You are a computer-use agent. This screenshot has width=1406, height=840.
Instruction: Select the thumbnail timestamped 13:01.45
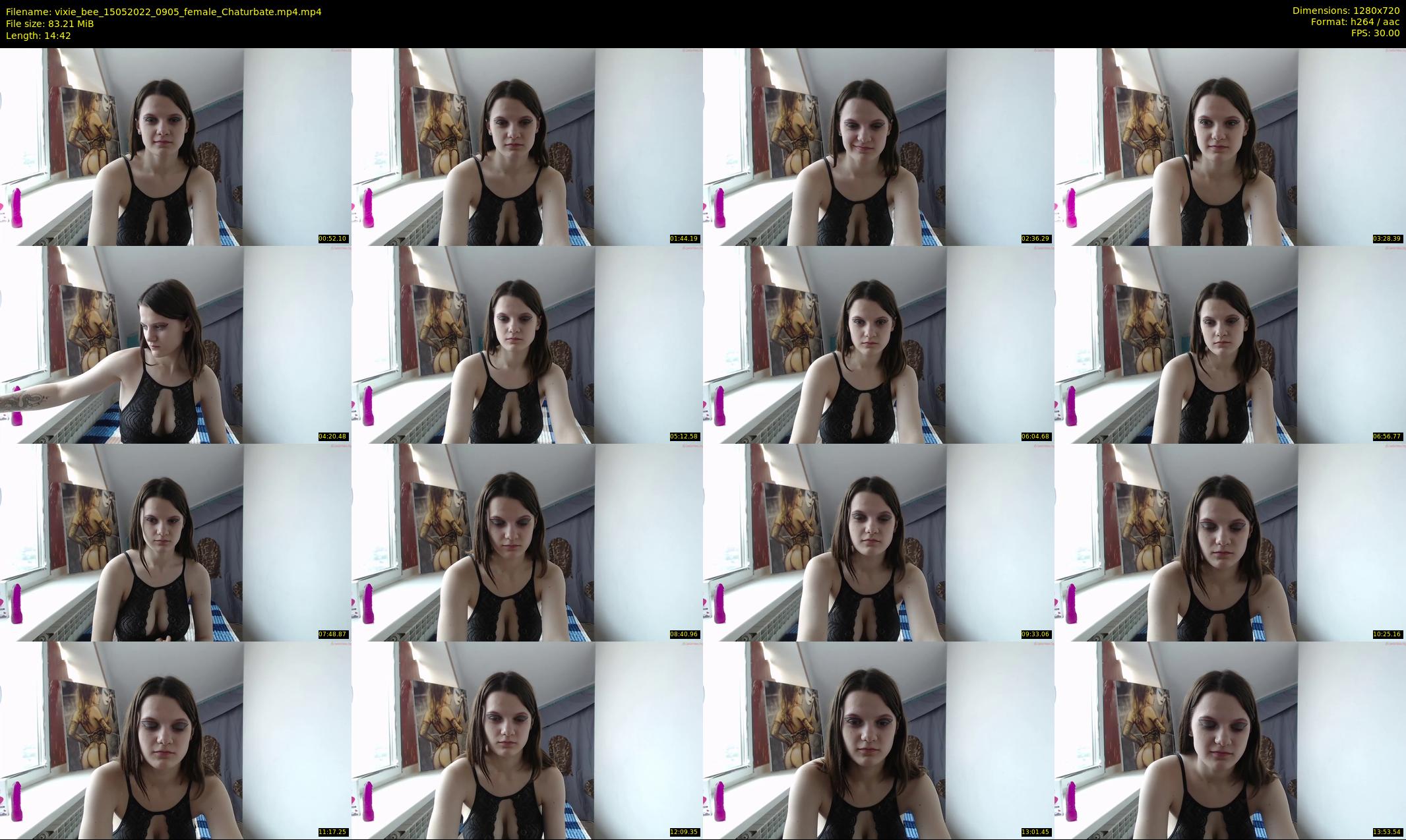(x=878, y=740)
